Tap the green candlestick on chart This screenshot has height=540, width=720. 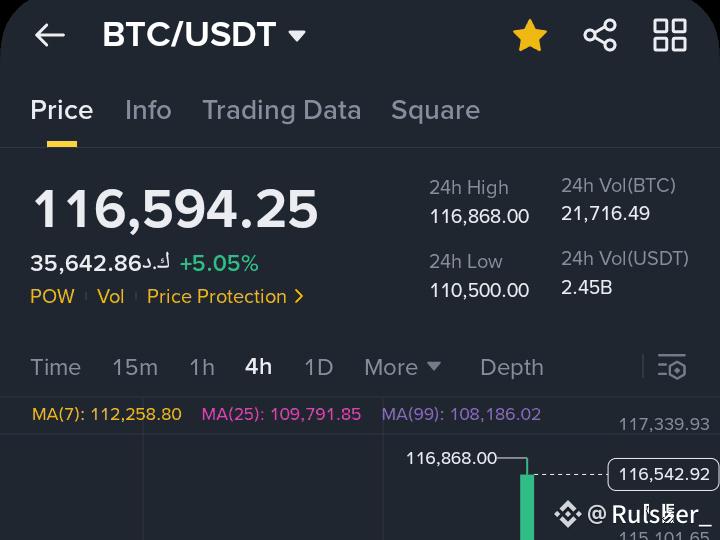point(527,507)
